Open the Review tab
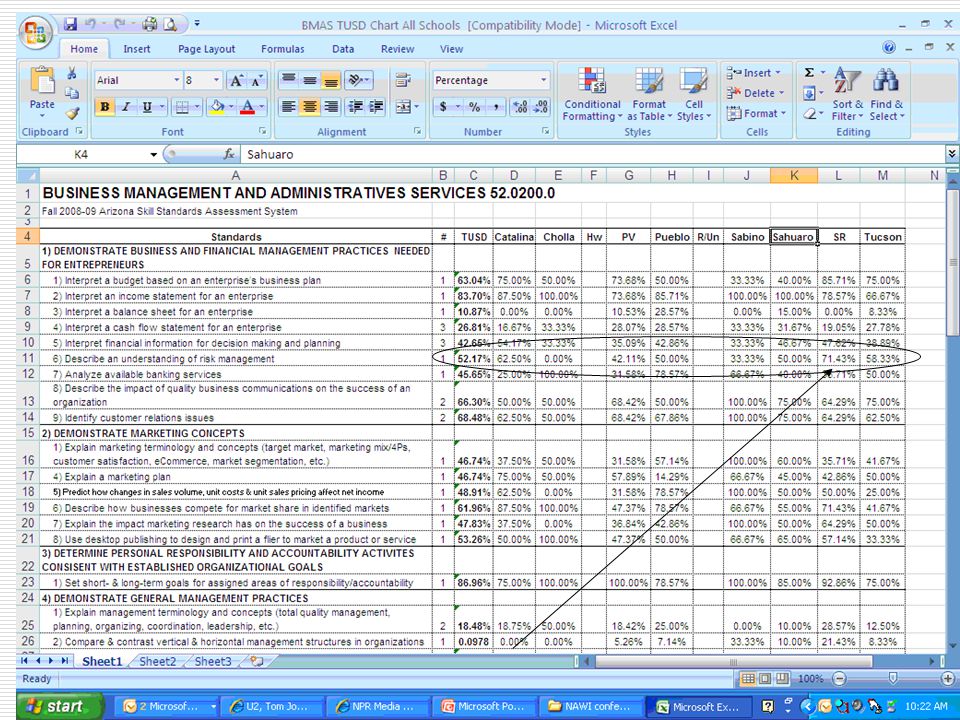Viewport: 960px width, 720px height. tap(397, 49)
